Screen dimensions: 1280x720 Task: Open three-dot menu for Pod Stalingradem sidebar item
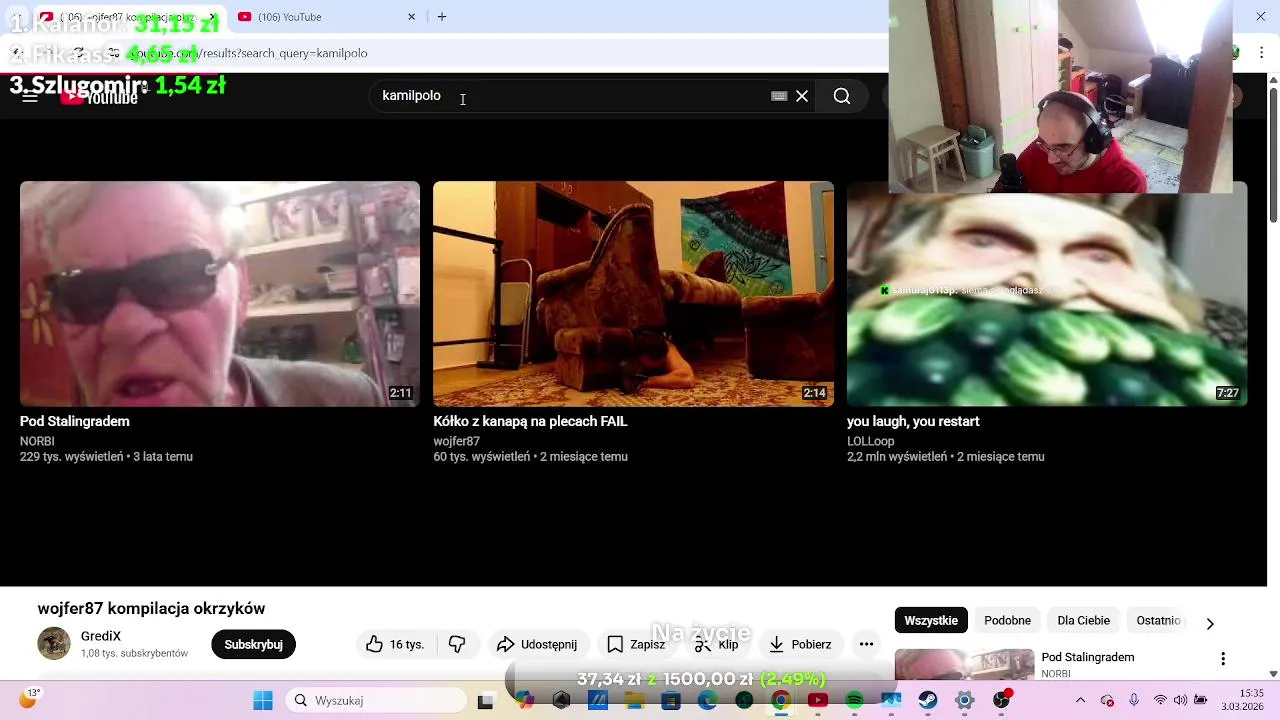(x=1222, y=659)
